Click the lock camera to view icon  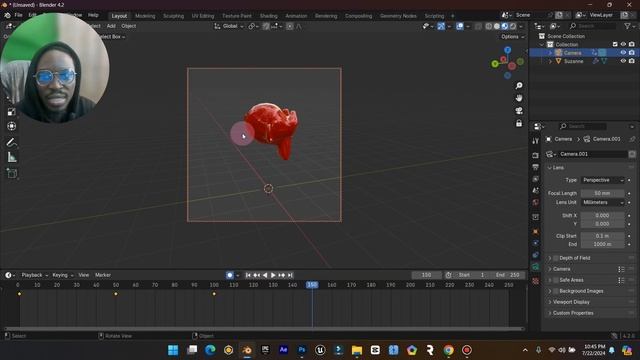[x=519, y=123]
